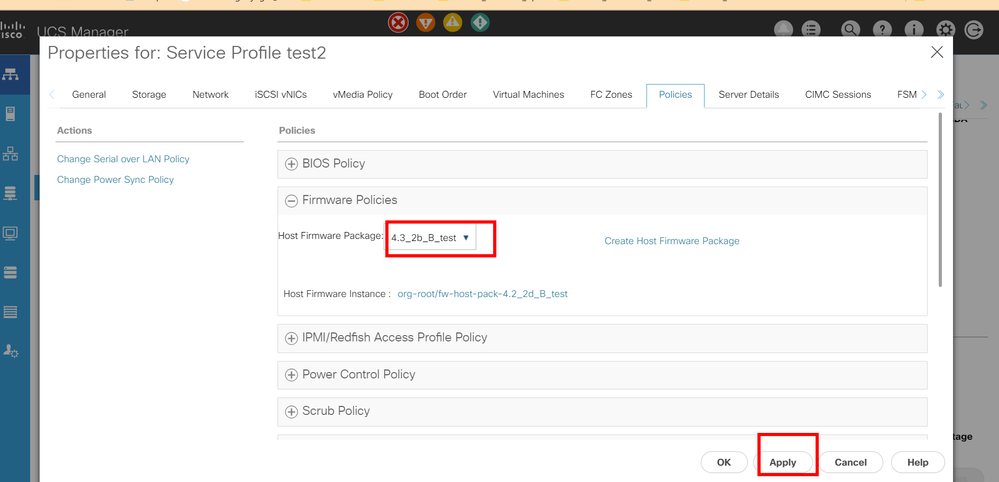Collapse the Firmware Policies section
Screen dimensions: 999x482
click(291, 201)
